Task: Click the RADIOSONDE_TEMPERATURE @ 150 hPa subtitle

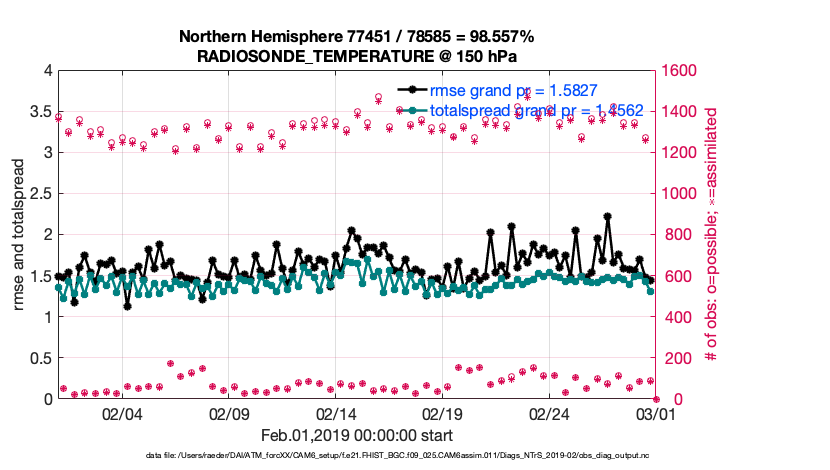Action: (x=356, y=56)
